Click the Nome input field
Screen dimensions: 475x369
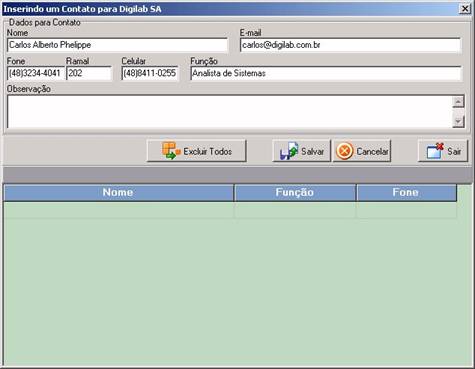[117, 45]
